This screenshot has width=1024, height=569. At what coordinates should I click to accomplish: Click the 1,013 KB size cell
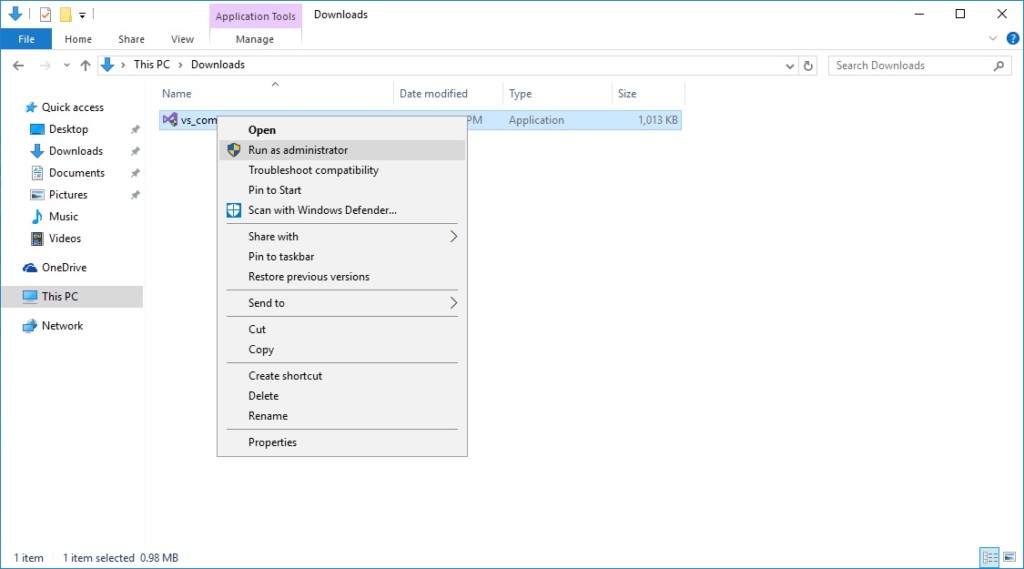658,120
